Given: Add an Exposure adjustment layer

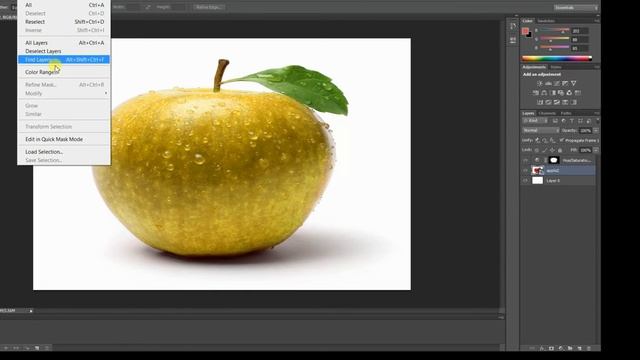Looking at the screenshot, I should [565, 83].
